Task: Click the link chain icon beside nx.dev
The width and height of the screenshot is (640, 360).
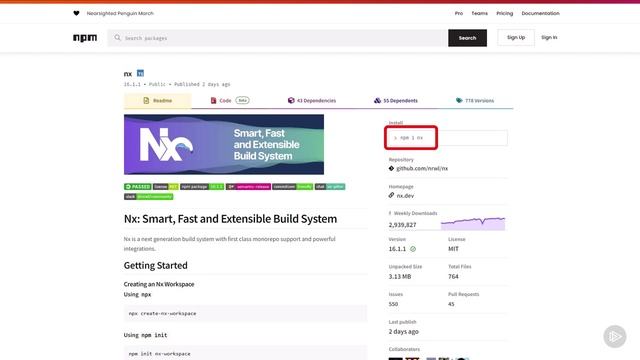Action: pos(391,195)
